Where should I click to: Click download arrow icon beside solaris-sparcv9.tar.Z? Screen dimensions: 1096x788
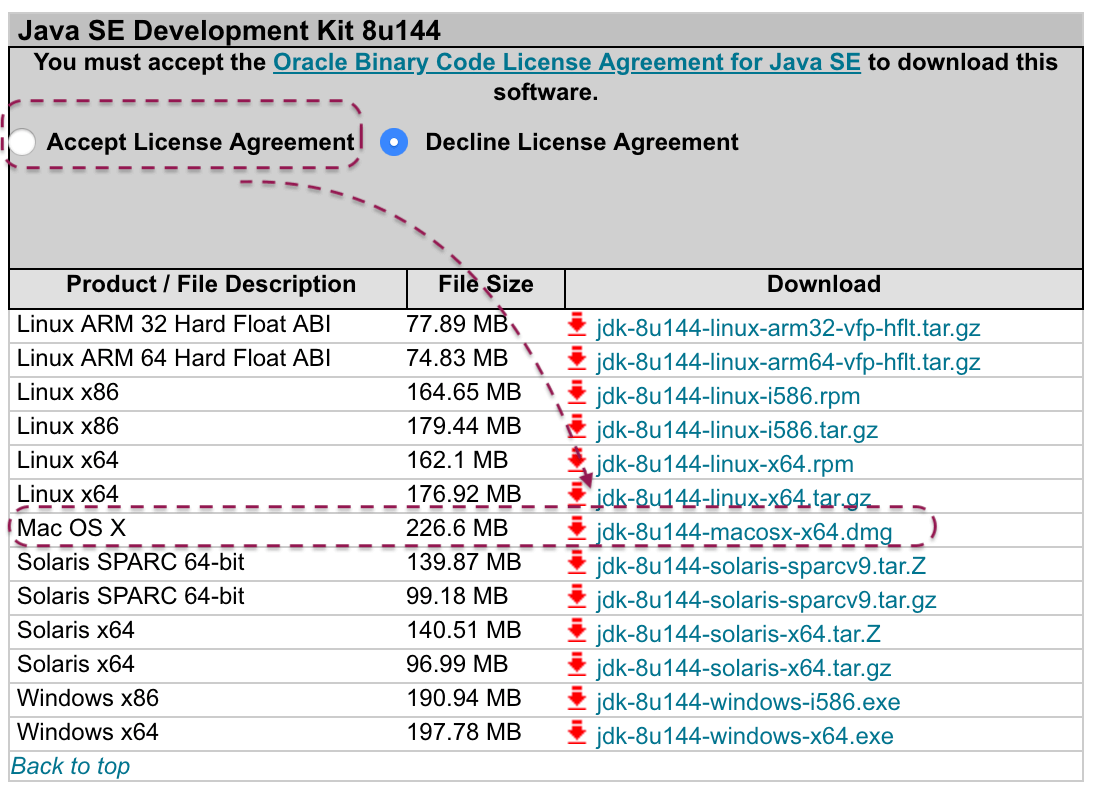[577, 563]
